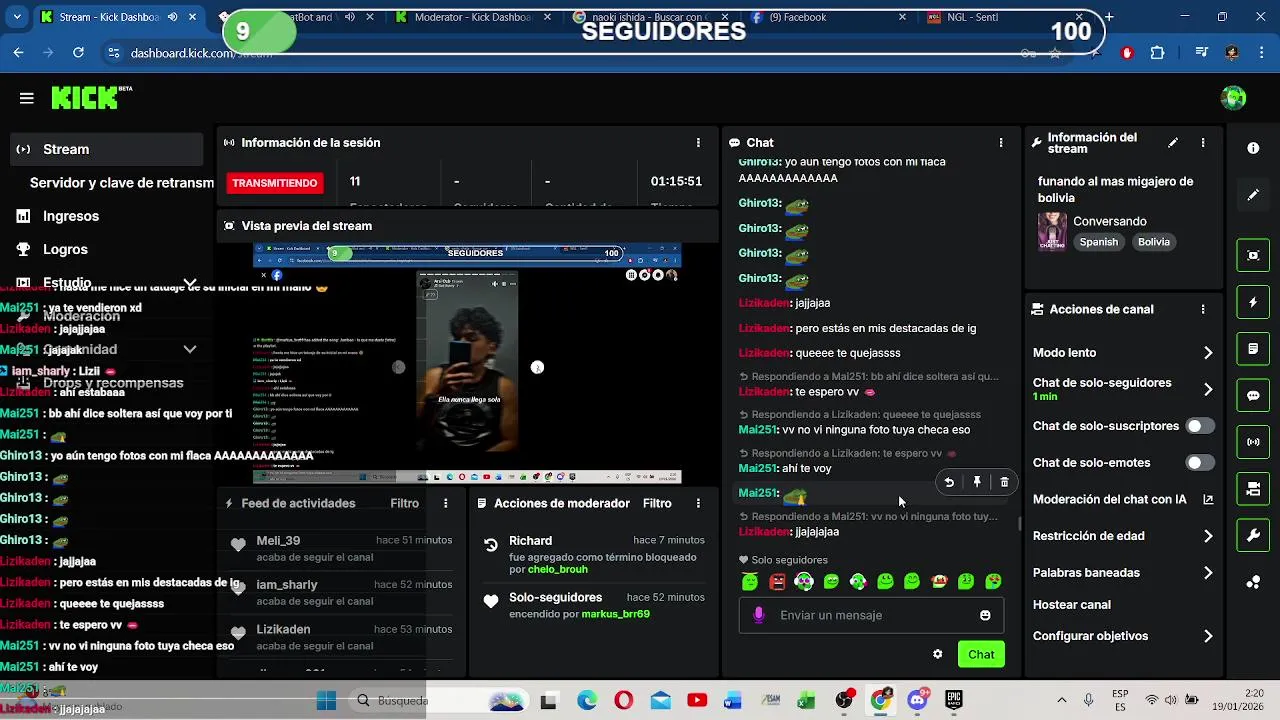Click the three-circles icon at the bottom of right sidebar
This screenshot has height=720, width=1280.
(x=1253, y=582)
